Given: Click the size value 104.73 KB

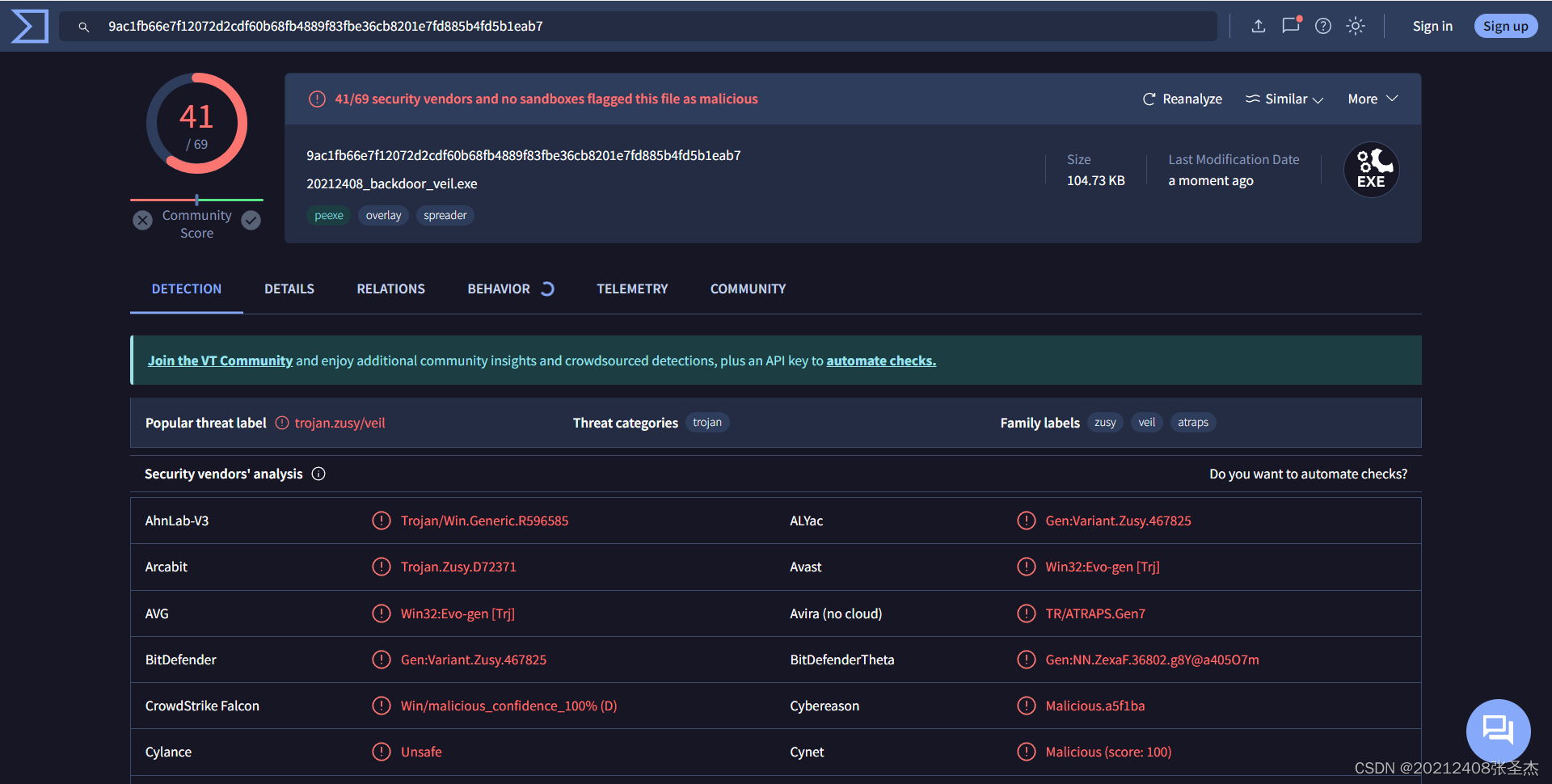Looking at the screenshot, I should [1095, 180].
